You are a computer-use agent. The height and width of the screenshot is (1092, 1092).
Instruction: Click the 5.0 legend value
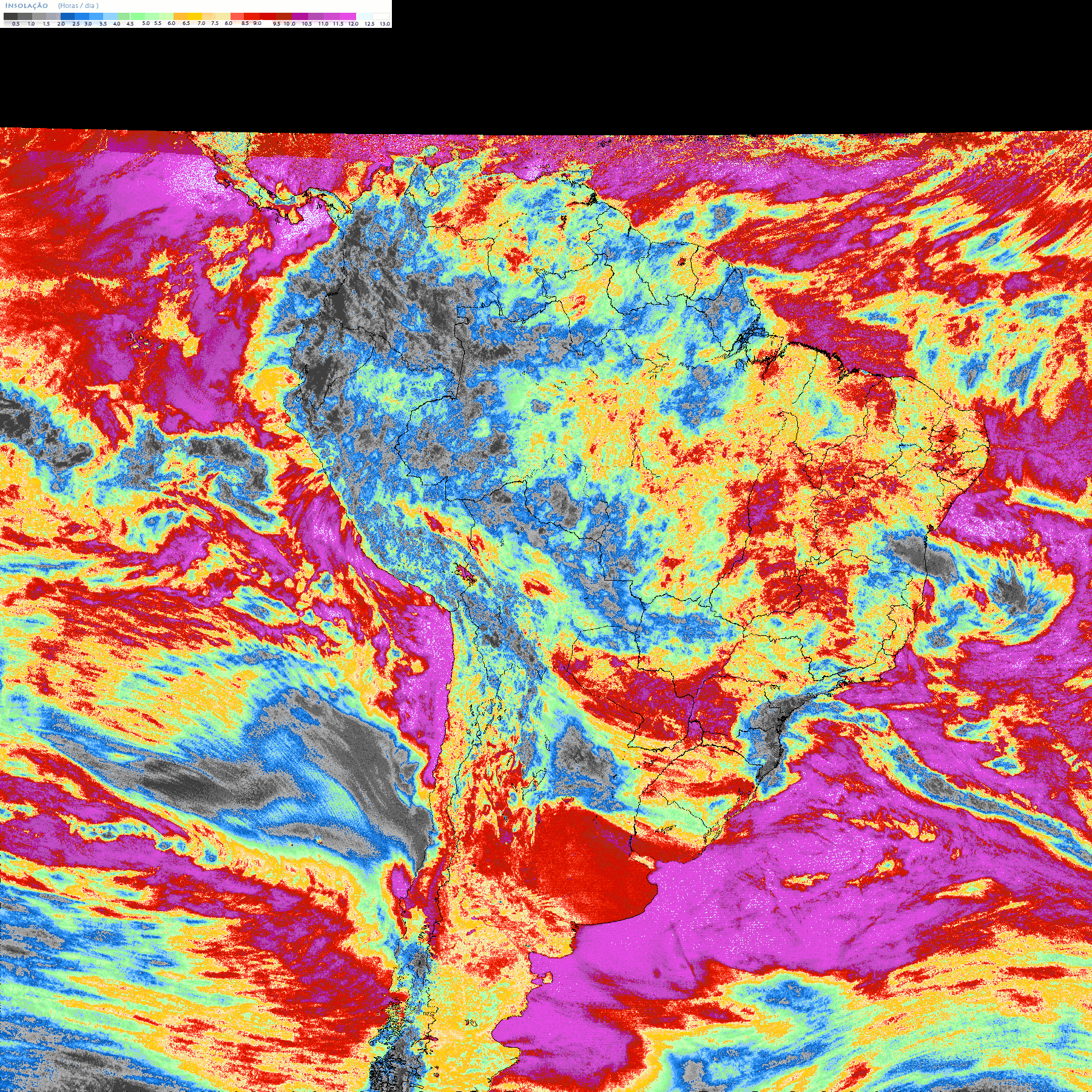coord(146,23)
